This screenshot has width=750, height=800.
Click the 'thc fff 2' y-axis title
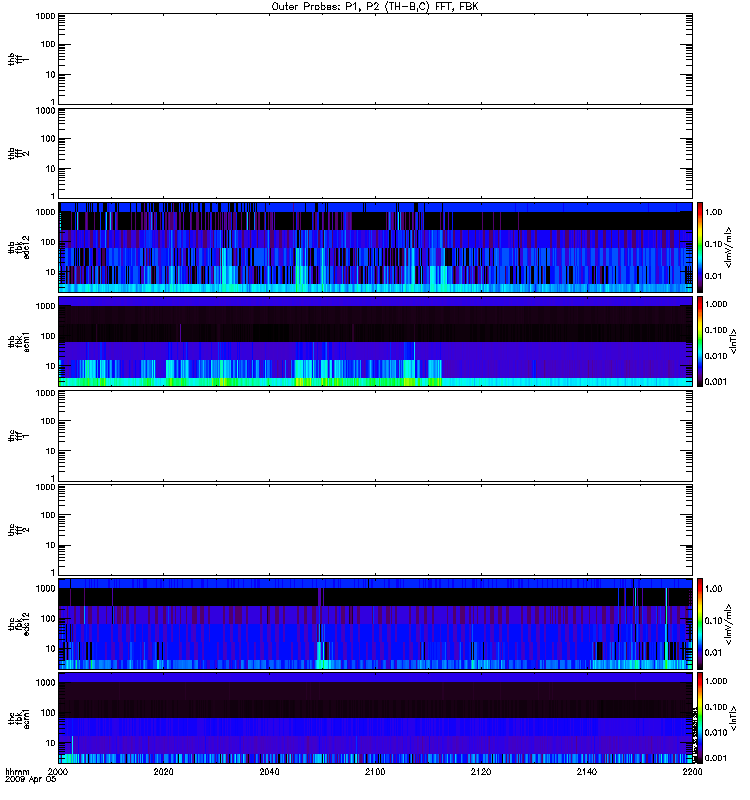click(x=18, y=530)
